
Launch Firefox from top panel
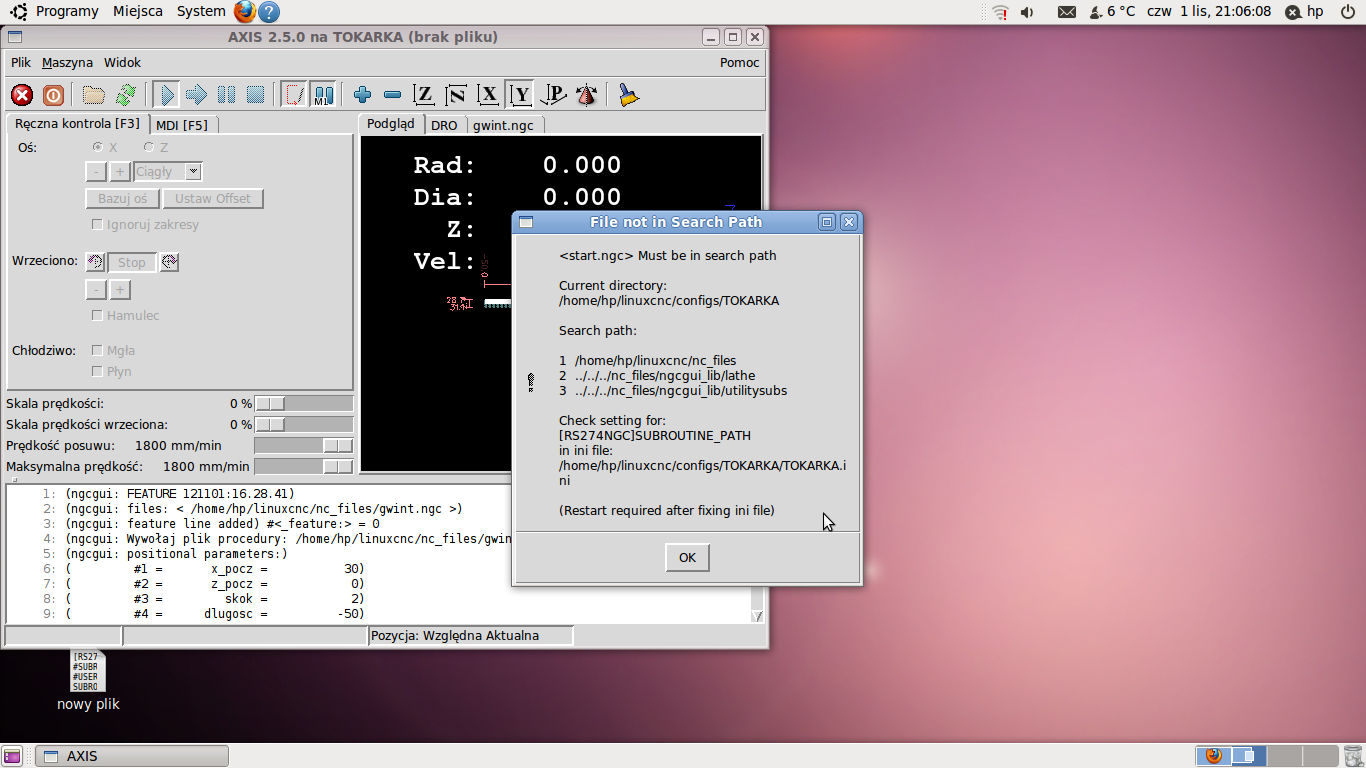coord(245,12)
